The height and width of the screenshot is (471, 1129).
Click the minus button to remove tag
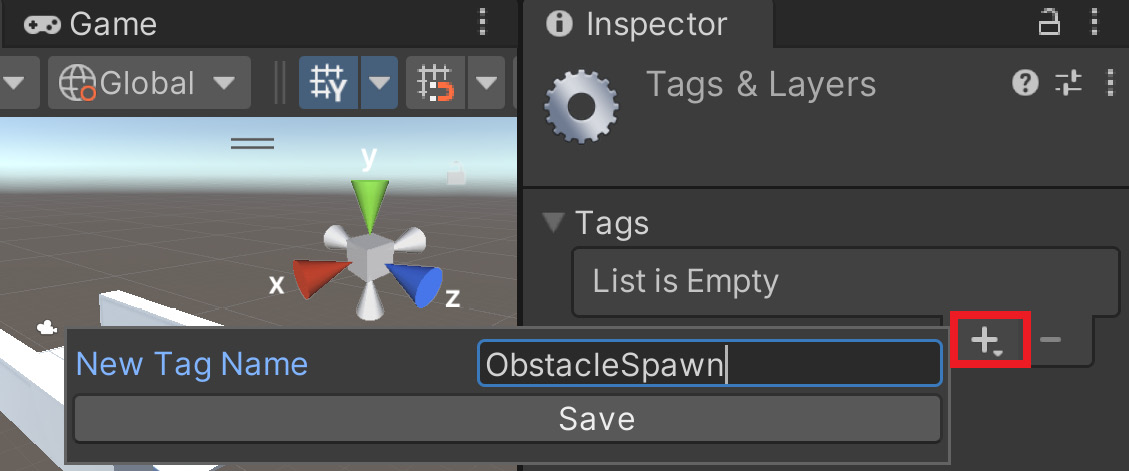(1051, 339)
